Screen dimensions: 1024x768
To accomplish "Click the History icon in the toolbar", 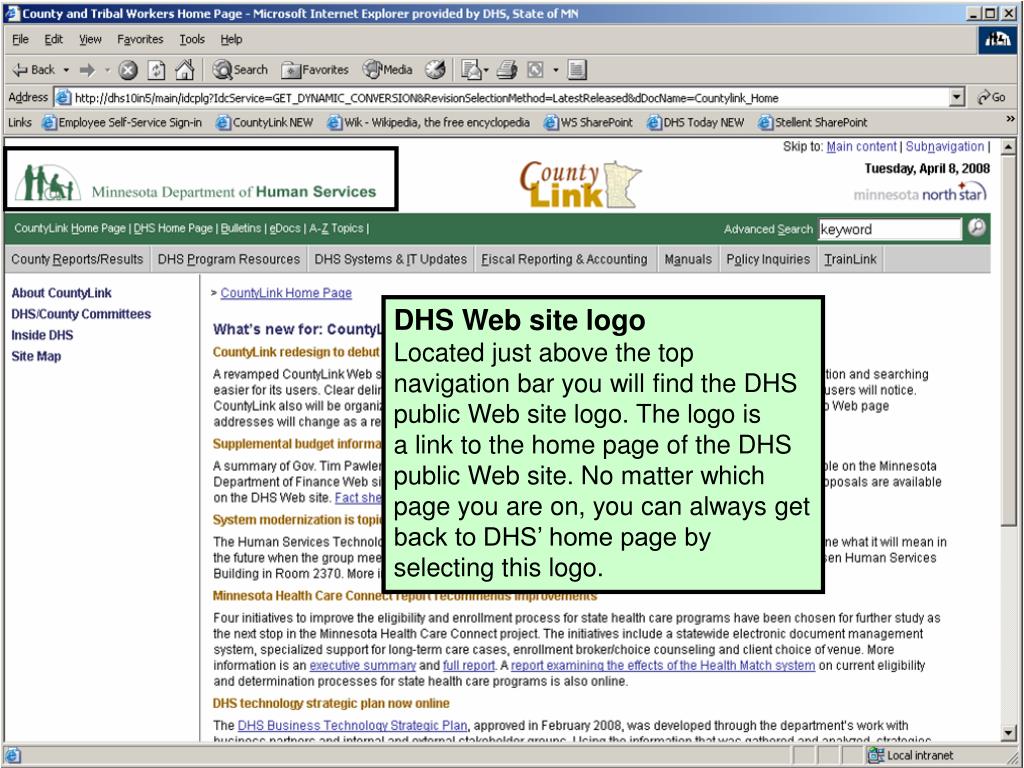I will click(436, 69).
